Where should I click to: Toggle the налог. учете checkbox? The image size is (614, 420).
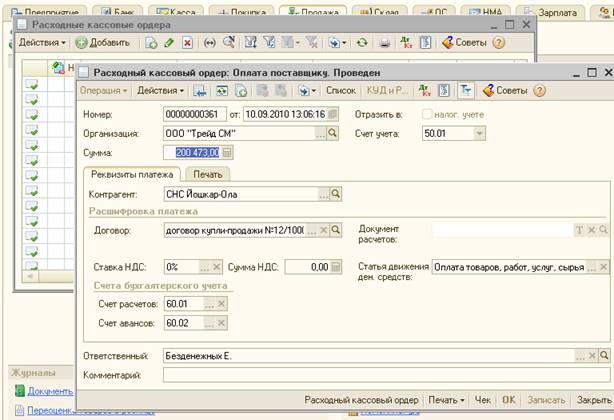[429, 112]
